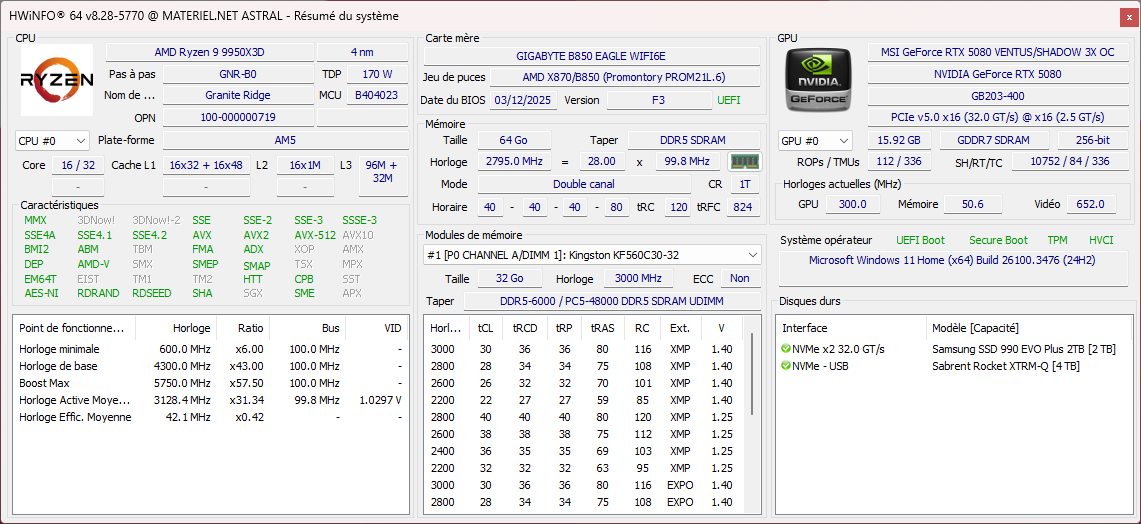Click the BIOS version F3 field

click(659, 100)
